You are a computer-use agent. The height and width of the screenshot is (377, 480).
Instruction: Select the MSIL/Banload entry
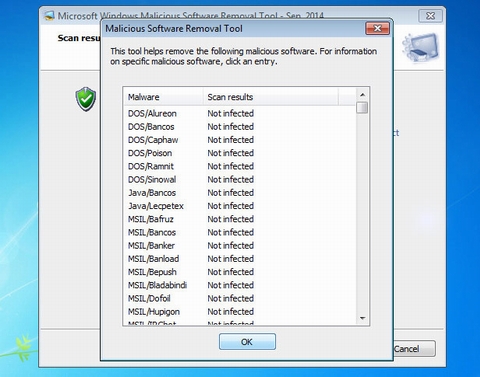tap(154, 259)
